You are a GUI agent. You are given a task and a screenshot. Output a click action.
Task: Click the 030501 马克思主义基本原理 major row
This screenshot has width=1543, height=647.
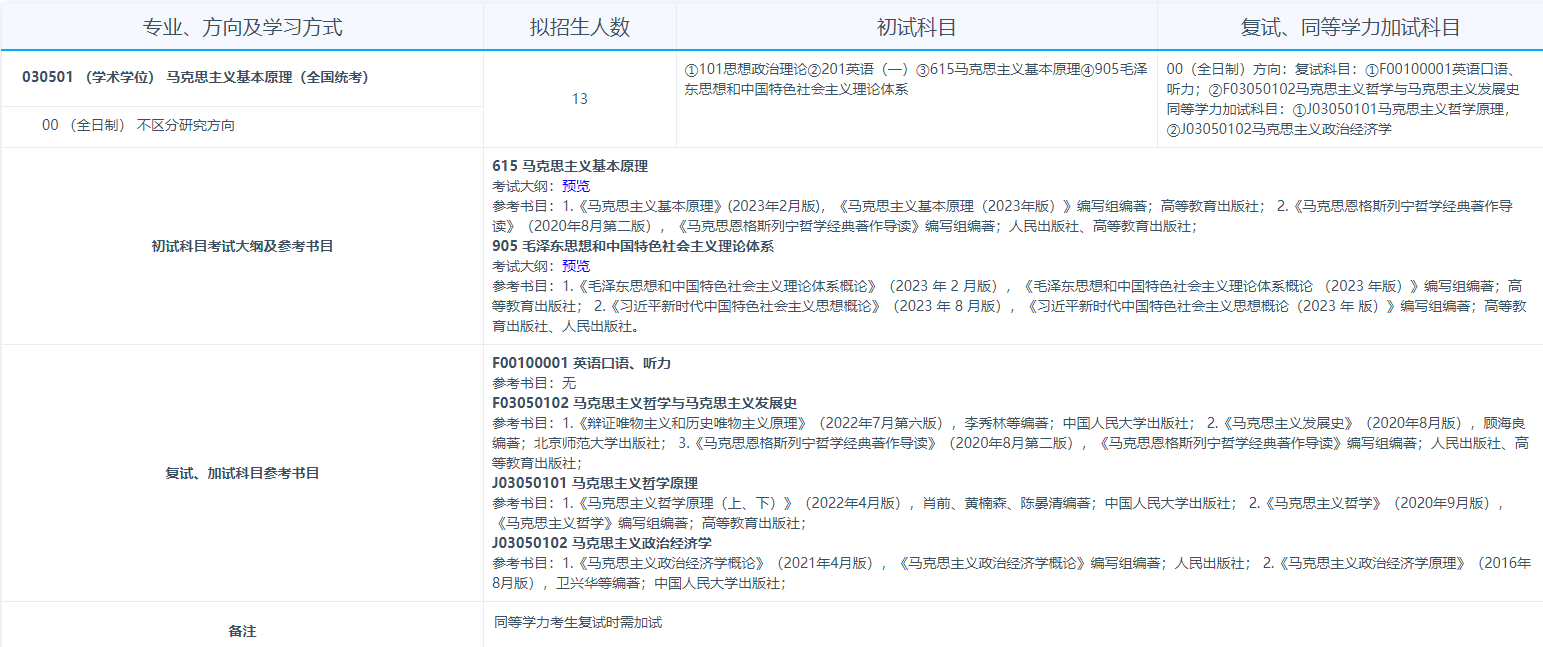click(x=196, y=77)
